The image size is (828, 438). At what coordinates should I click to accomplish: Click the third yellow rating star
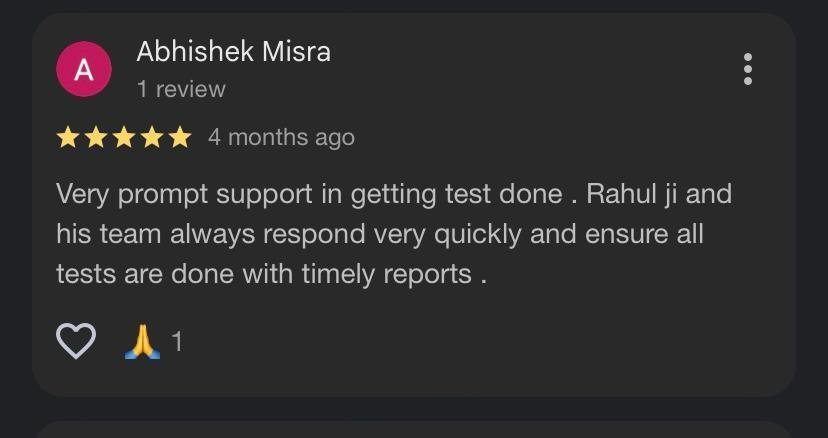point(124,137)
